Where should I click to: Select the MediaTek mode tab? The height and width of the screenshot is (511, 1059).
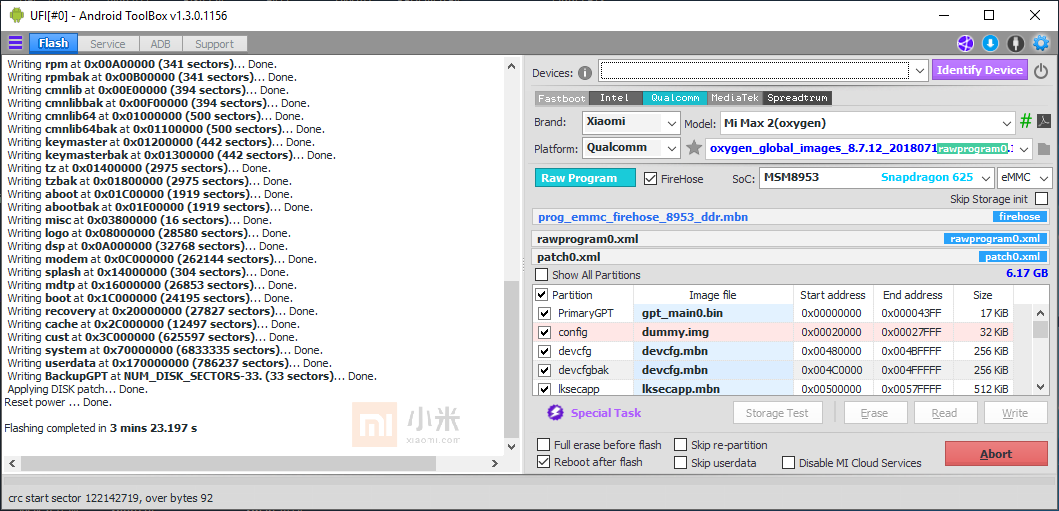[735, 98]
